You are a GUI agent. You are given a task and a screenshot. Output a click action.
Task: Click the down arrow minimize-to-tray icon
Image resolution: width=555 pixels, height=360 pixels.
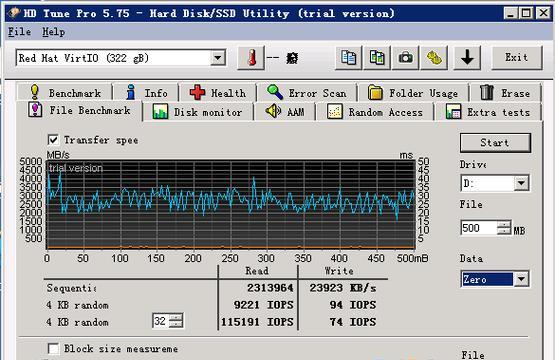tap(467, 58)
